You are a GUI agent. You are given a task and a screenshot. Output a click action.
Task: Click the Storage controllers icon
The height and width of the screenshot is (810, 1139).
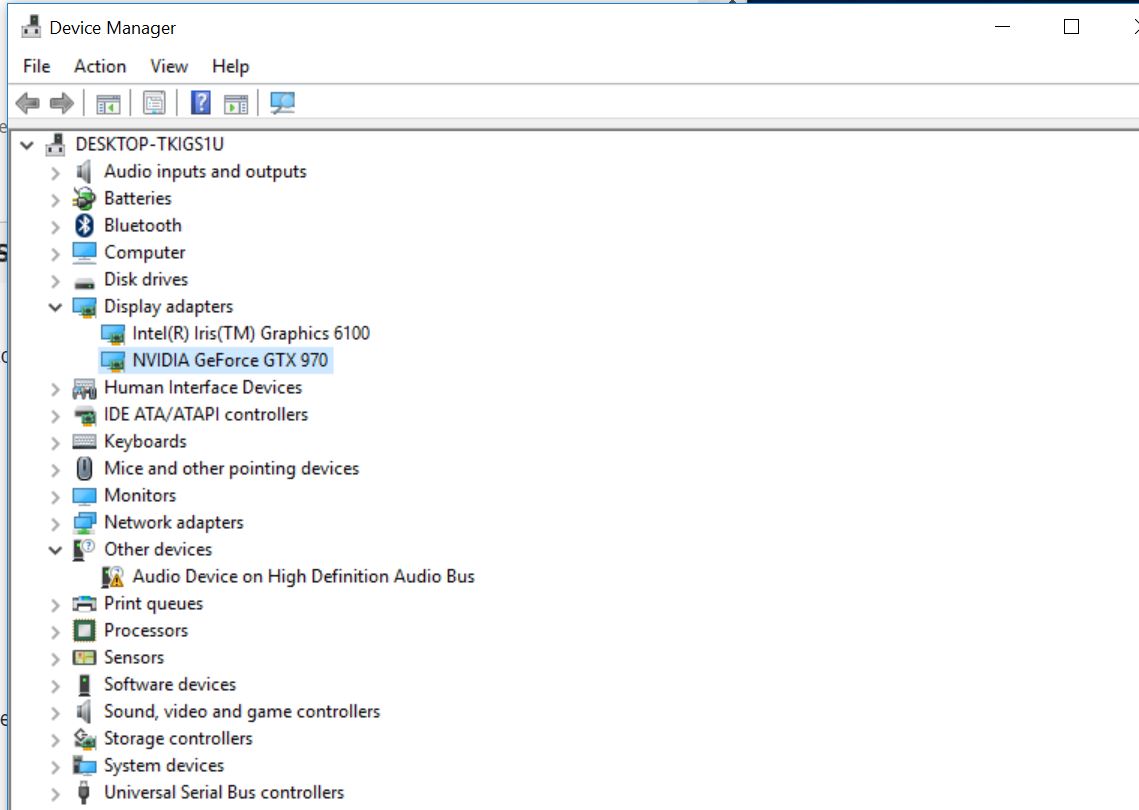(84, 739)
